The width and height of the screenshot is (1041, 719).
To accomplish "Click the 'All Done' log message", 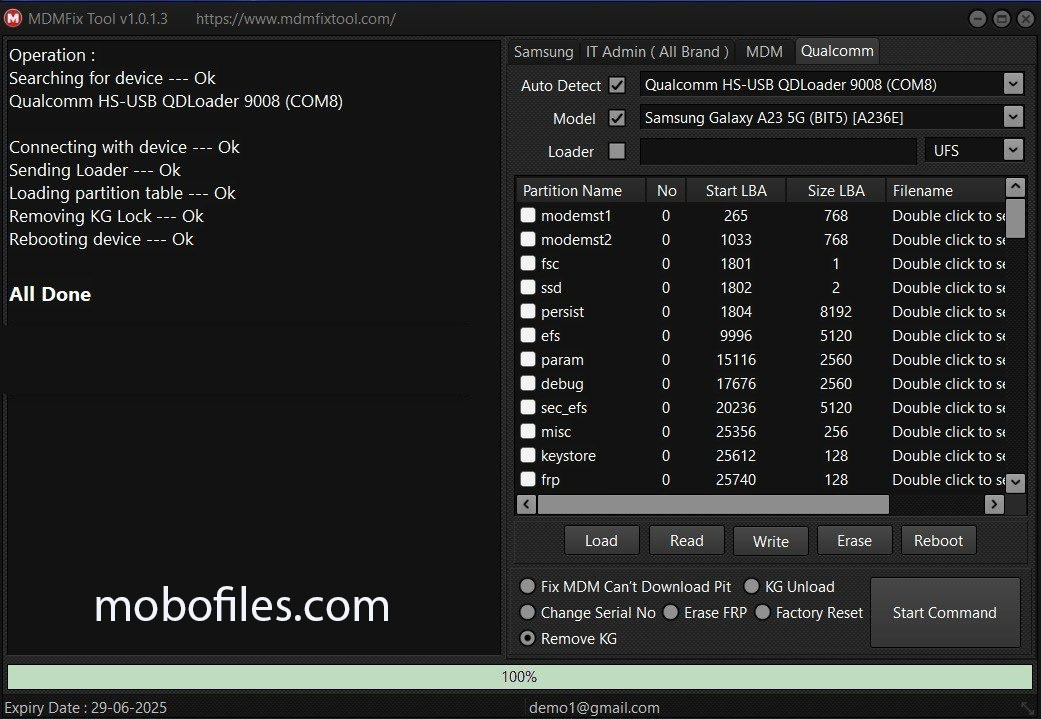I will (50, 294).
